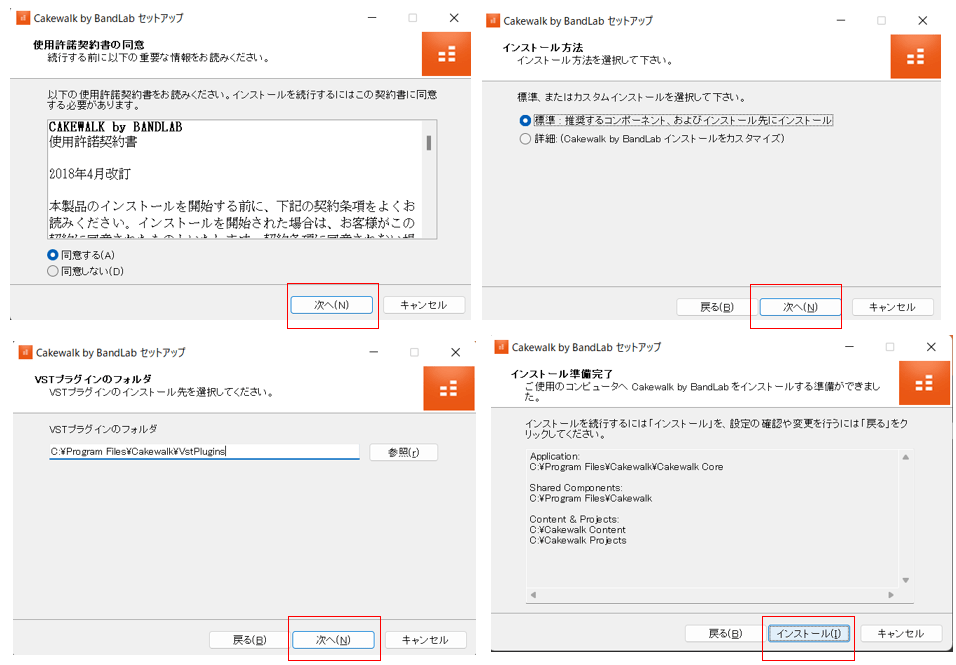
Task: Click Cakewalk title icon in VST folder window
Action: [x=26, y=352]
